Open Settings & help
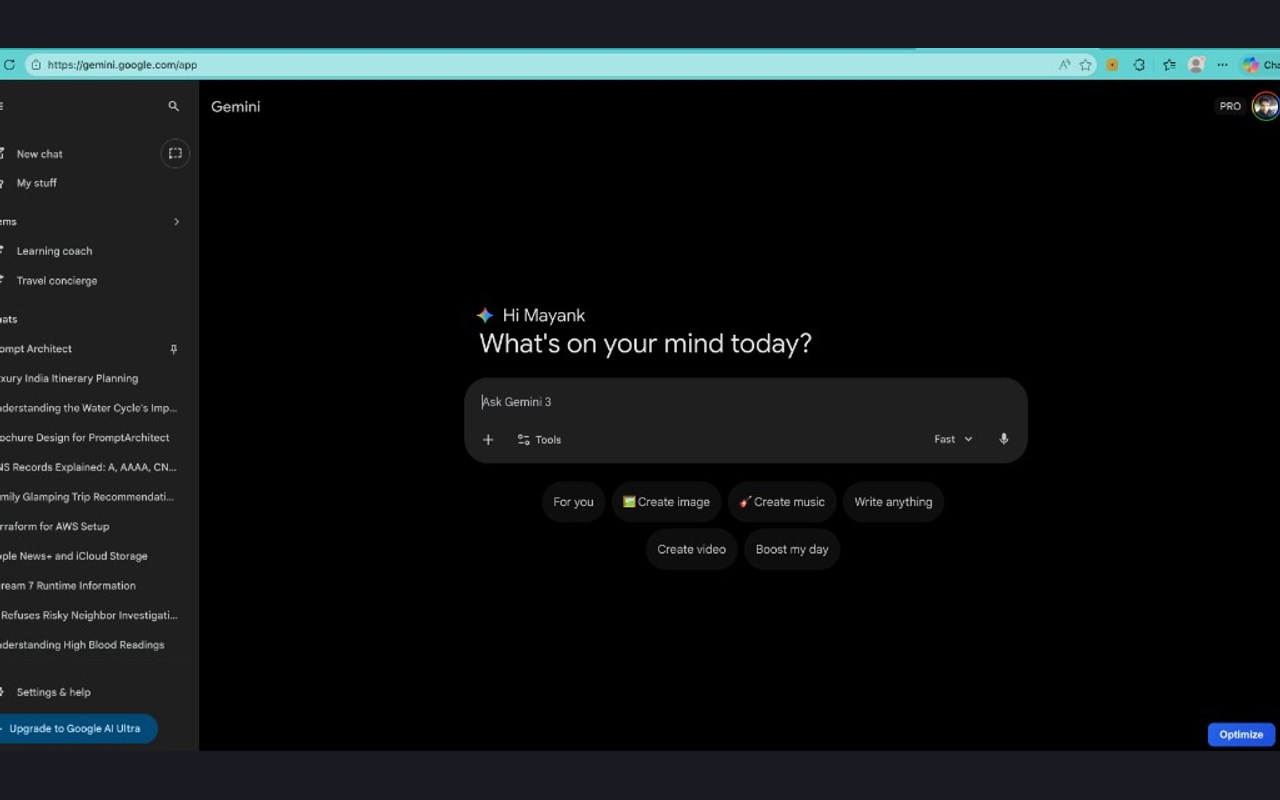Screen dimensions: 1280x800 53,692
